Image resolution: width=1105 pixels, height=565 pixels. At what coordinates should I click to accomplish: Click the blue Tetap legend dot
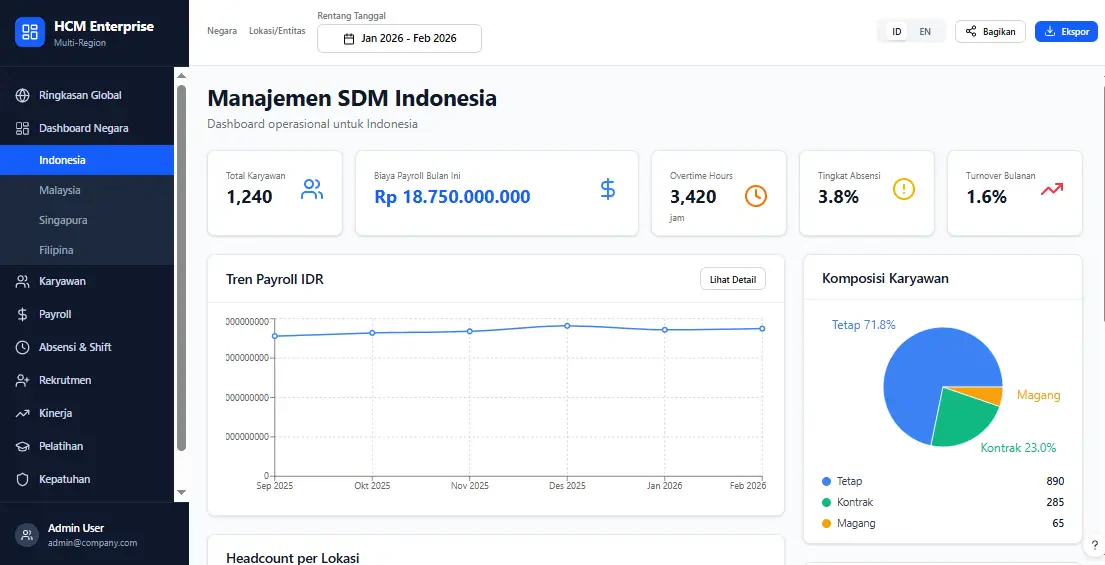pyautogui.click(x=827, y=482)
